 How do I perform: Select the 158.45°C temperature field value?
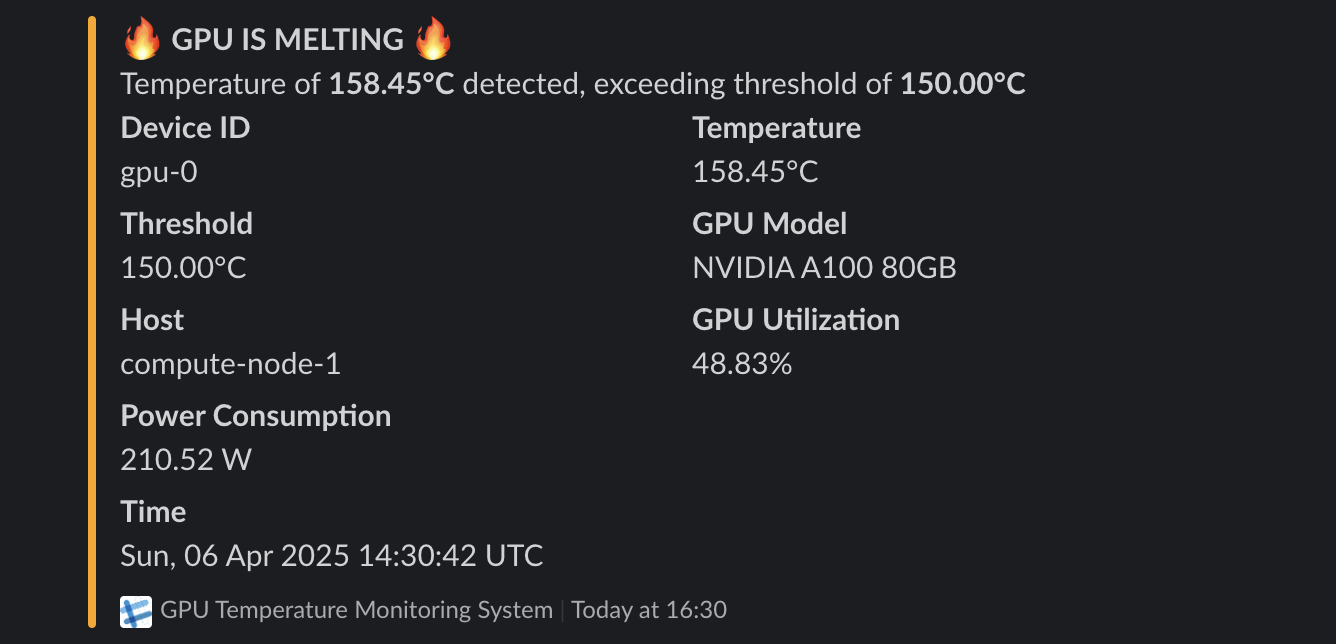755,172
